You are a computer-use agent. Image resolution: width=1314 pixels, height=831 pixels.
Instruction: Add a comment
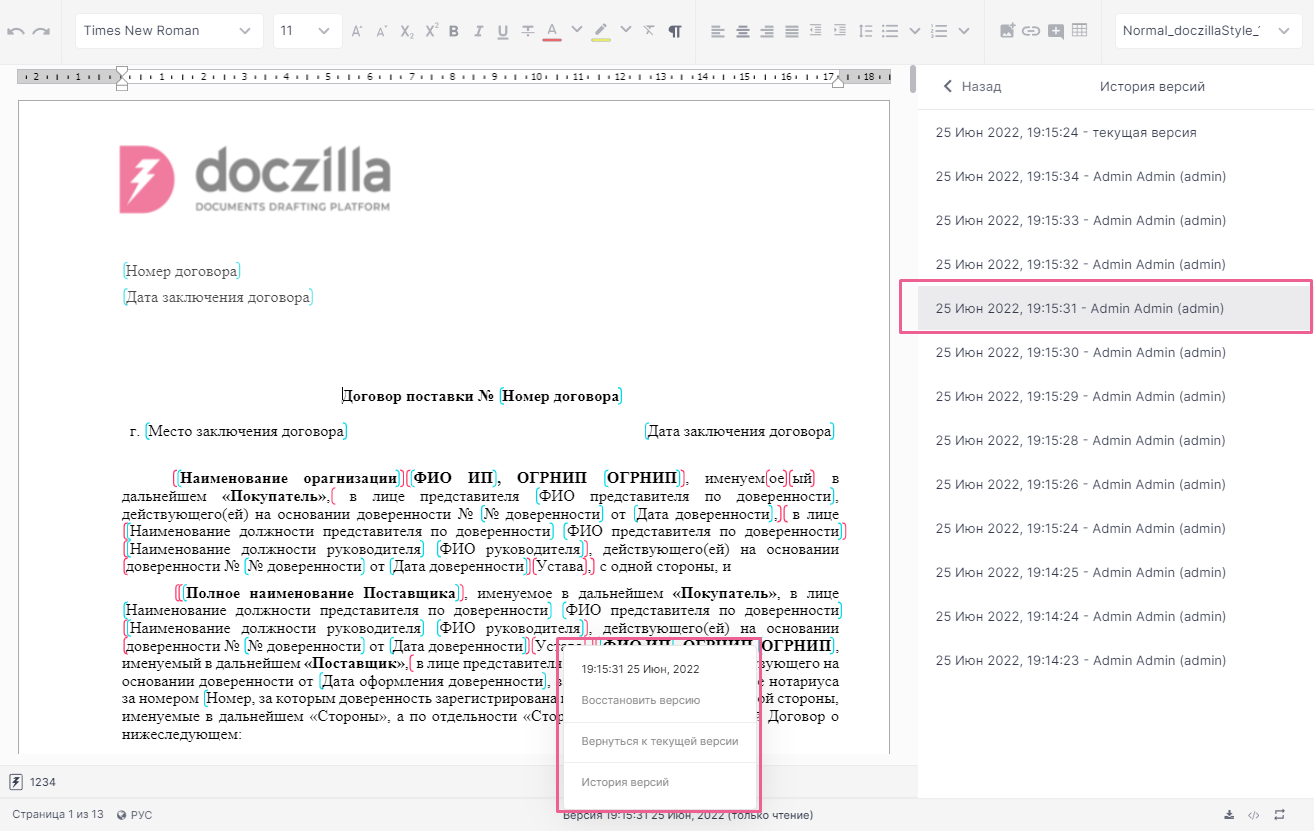pyautogui.click(x=1056, y=31)
